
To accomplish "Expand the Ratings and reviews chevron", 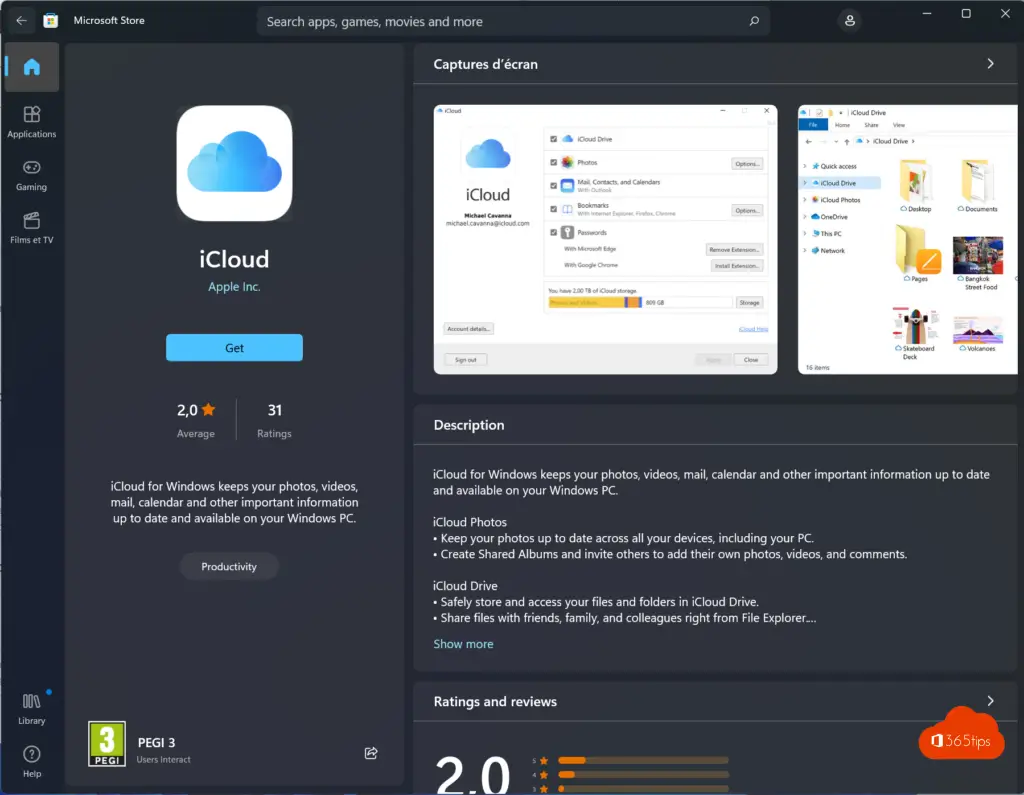I will pyautogui.click(x=990, y=701).
